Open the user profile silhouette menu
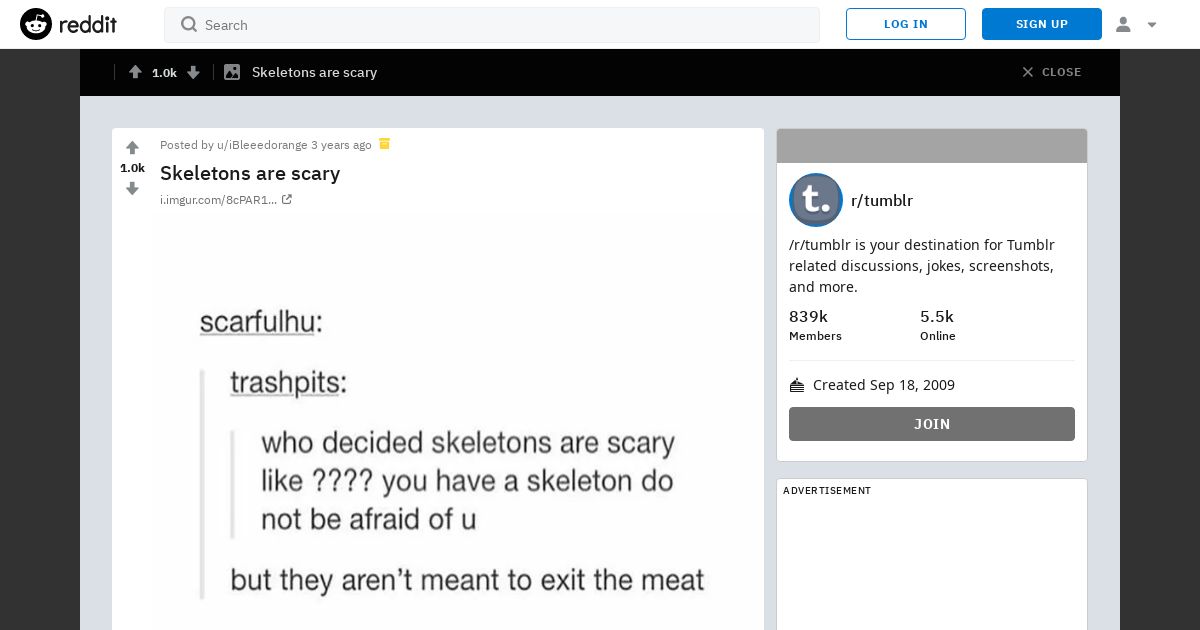Viewport: 1200px width, 630px height. pyautogui.click(x=1123, y=24)
